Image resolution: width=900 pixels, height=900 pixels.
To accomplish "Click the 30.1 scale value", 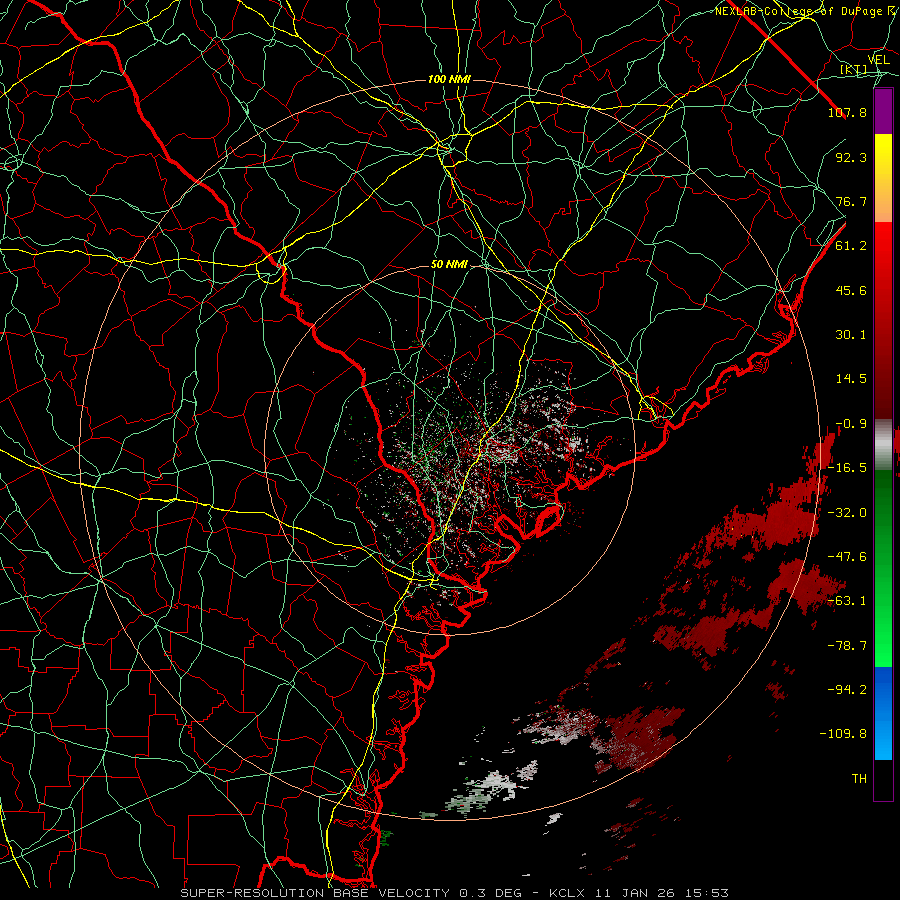I will [x=851, y=335].
